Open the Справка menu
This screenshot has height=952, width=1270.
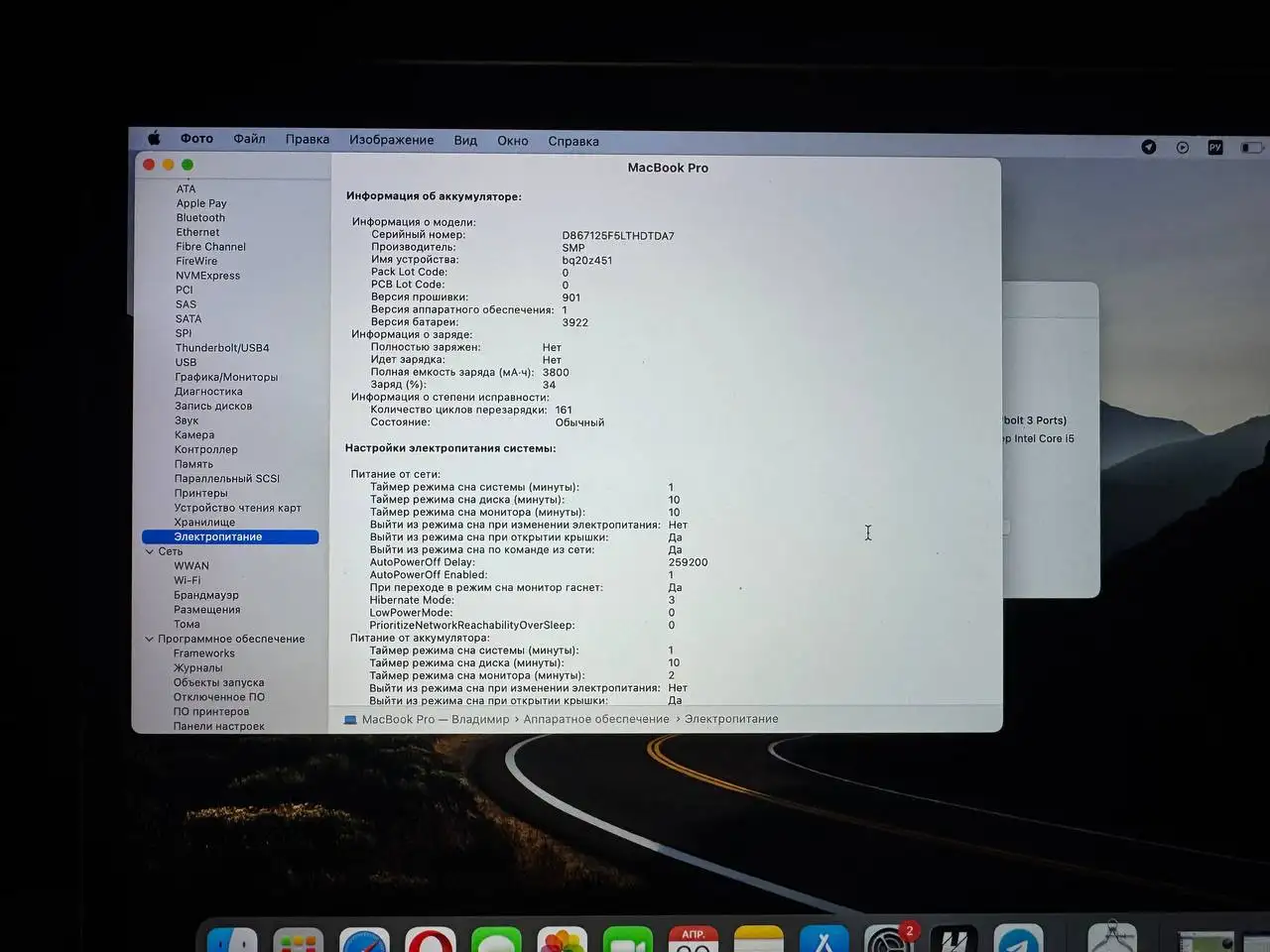pyautogui.click(x=573, y=141)
